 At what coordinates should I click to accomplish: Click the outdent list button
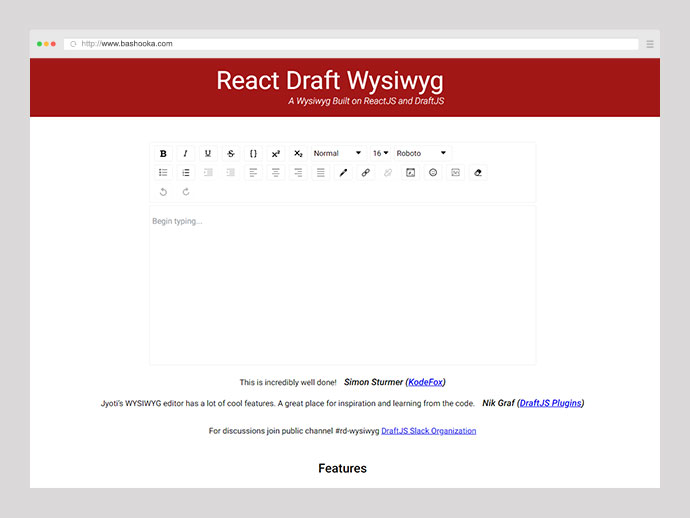(231, 173)
